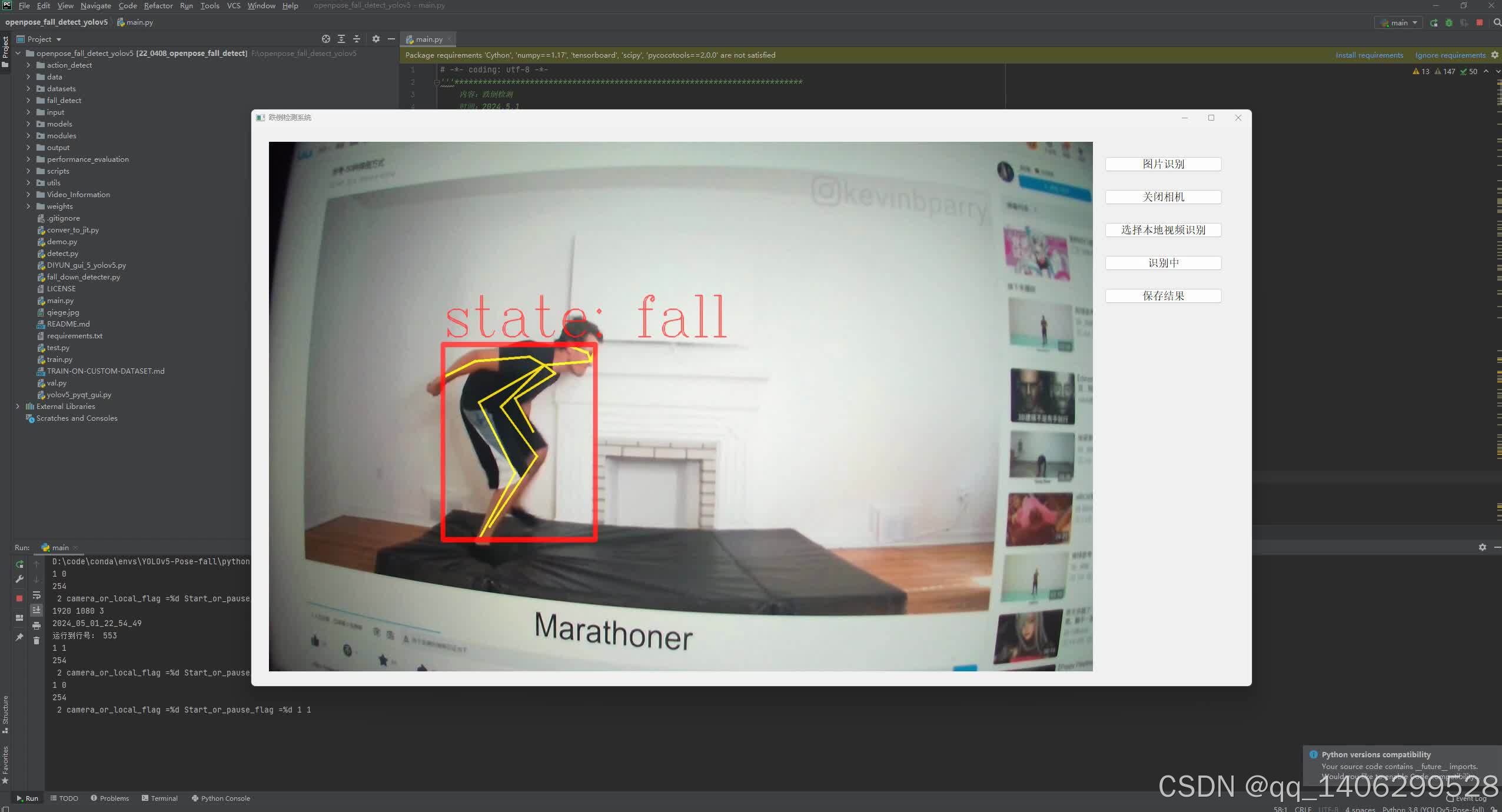Click the detection video frame display

pos(680,406)
